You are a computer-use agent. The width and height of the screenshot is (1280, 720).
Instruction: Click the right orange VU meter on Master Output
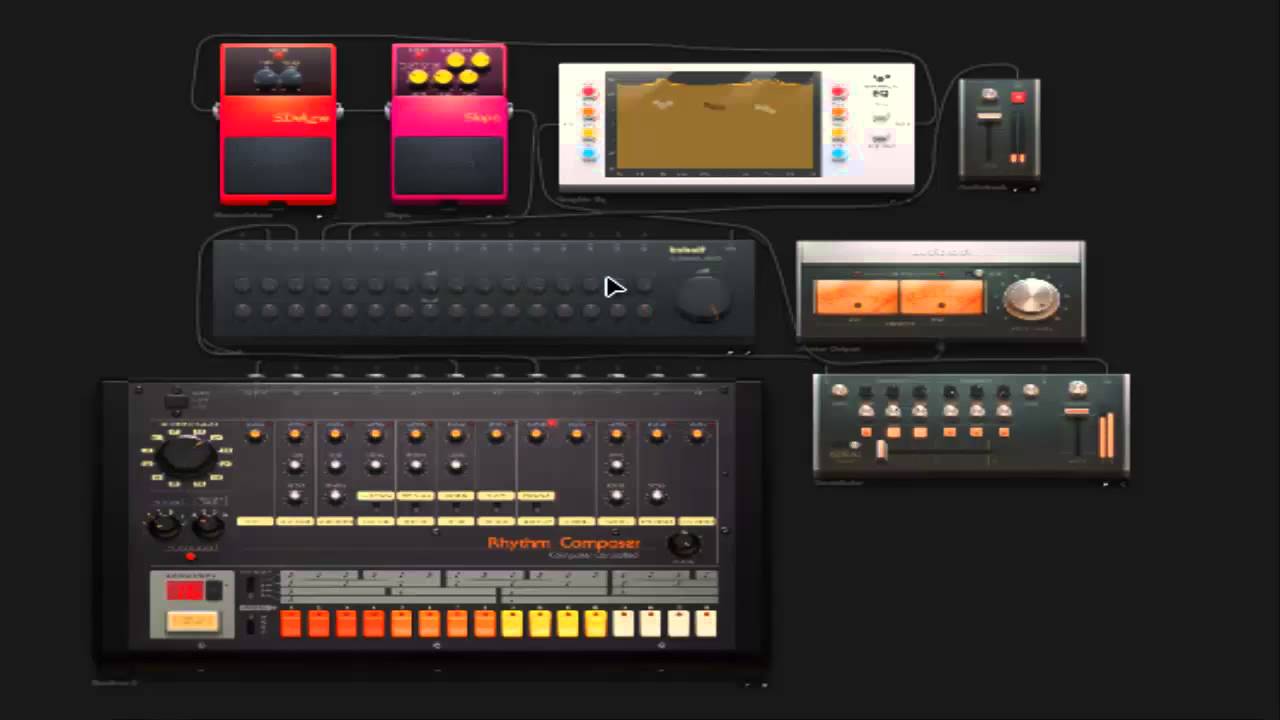(x=942, y=297)
